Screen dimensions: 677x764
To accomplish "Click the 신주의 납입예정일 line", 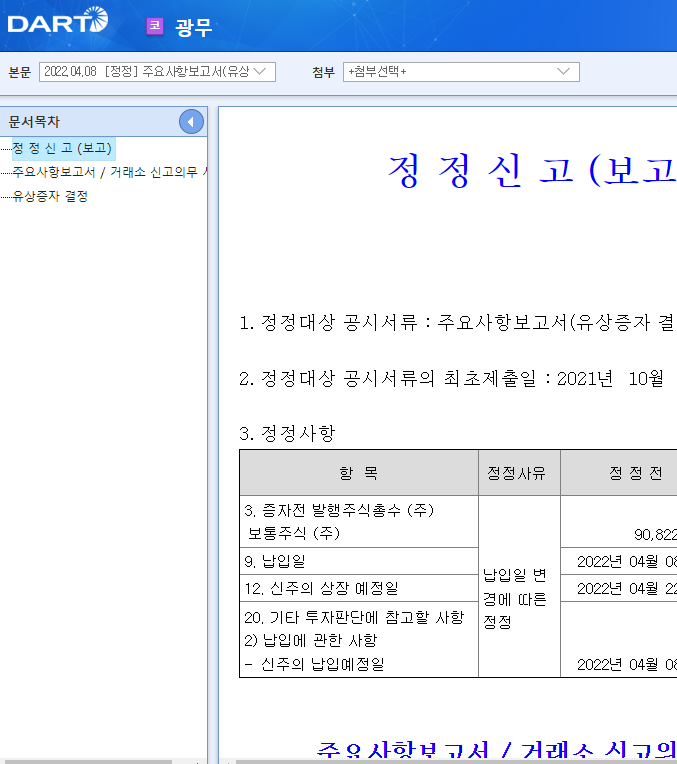I will click(x=314, y=664).
